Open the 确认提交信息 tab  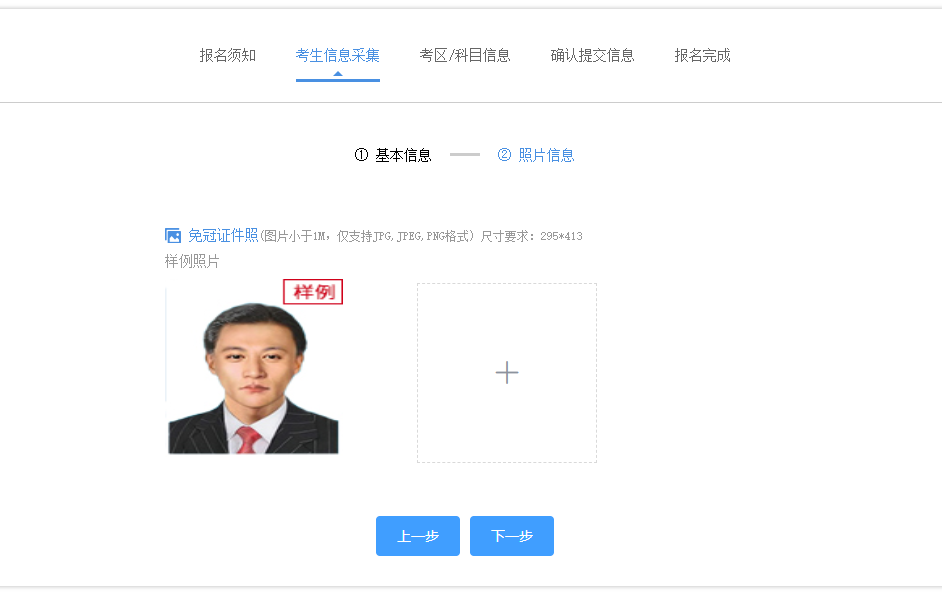point(592,56)
